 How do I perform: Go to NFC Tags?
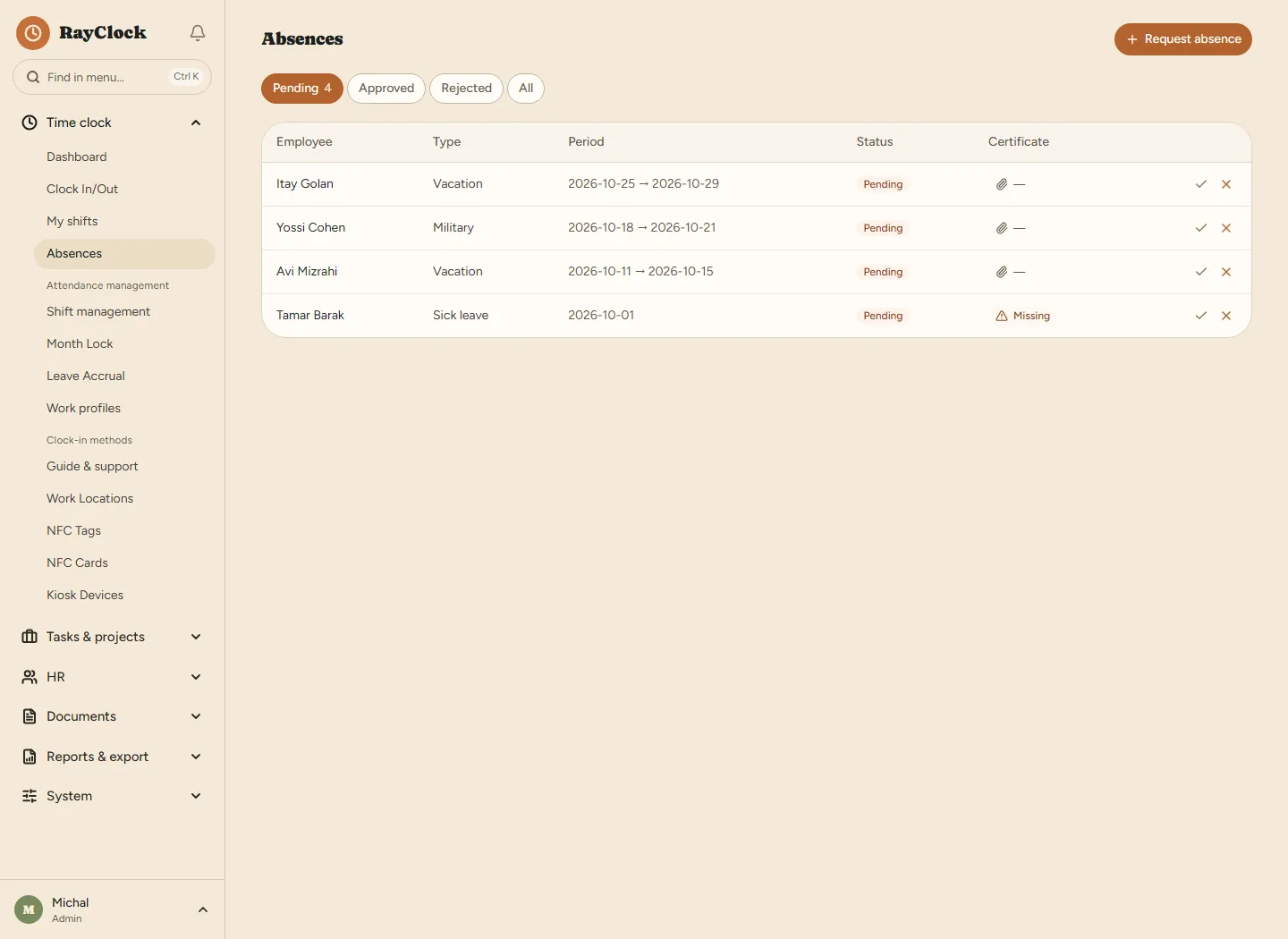click(x=124, y=530)
